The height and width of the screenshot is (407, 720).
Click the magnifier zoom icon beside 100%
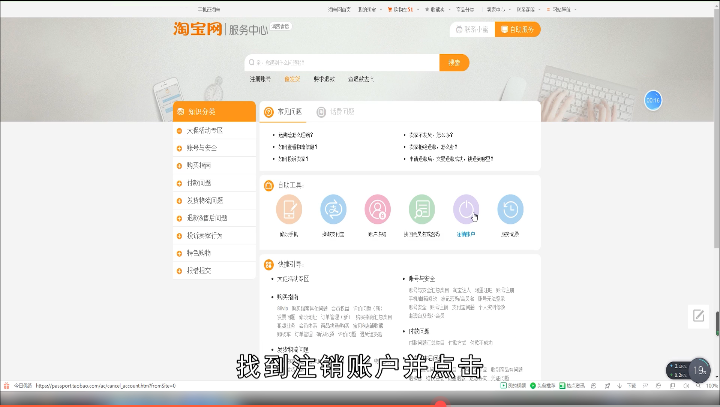[698, 386]
